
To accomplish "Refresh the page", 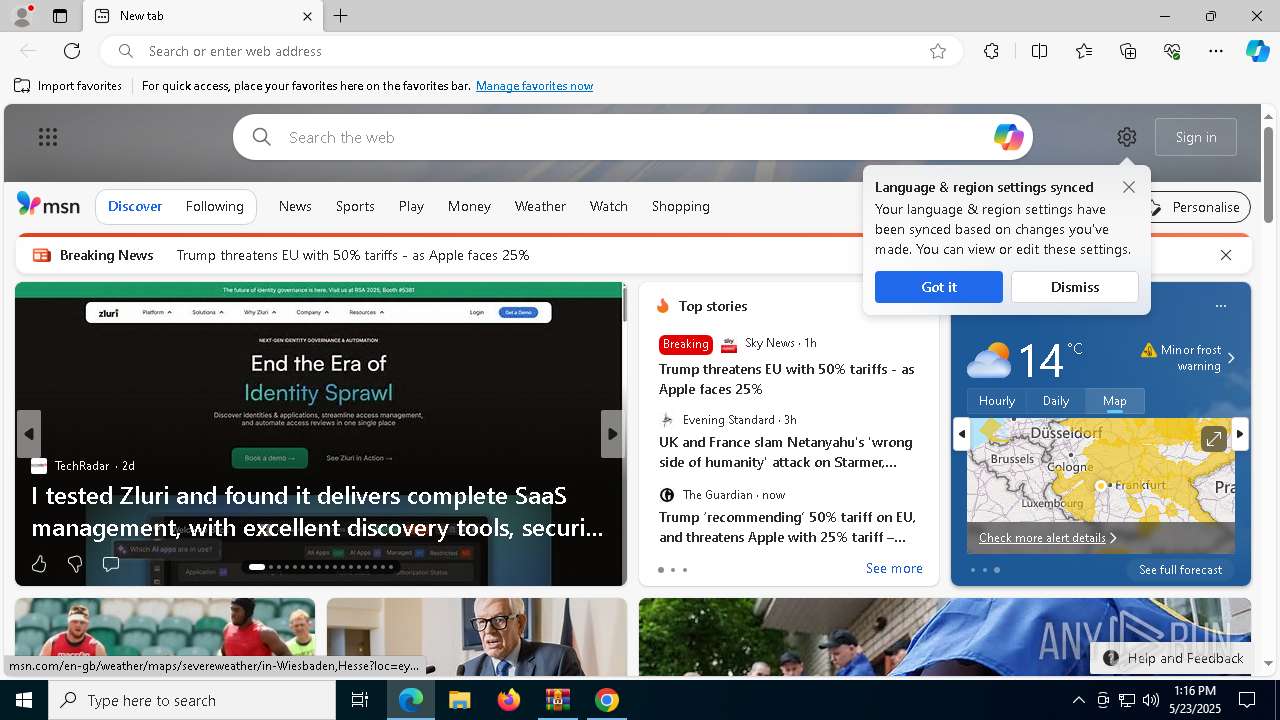I will tap(72, 51).
